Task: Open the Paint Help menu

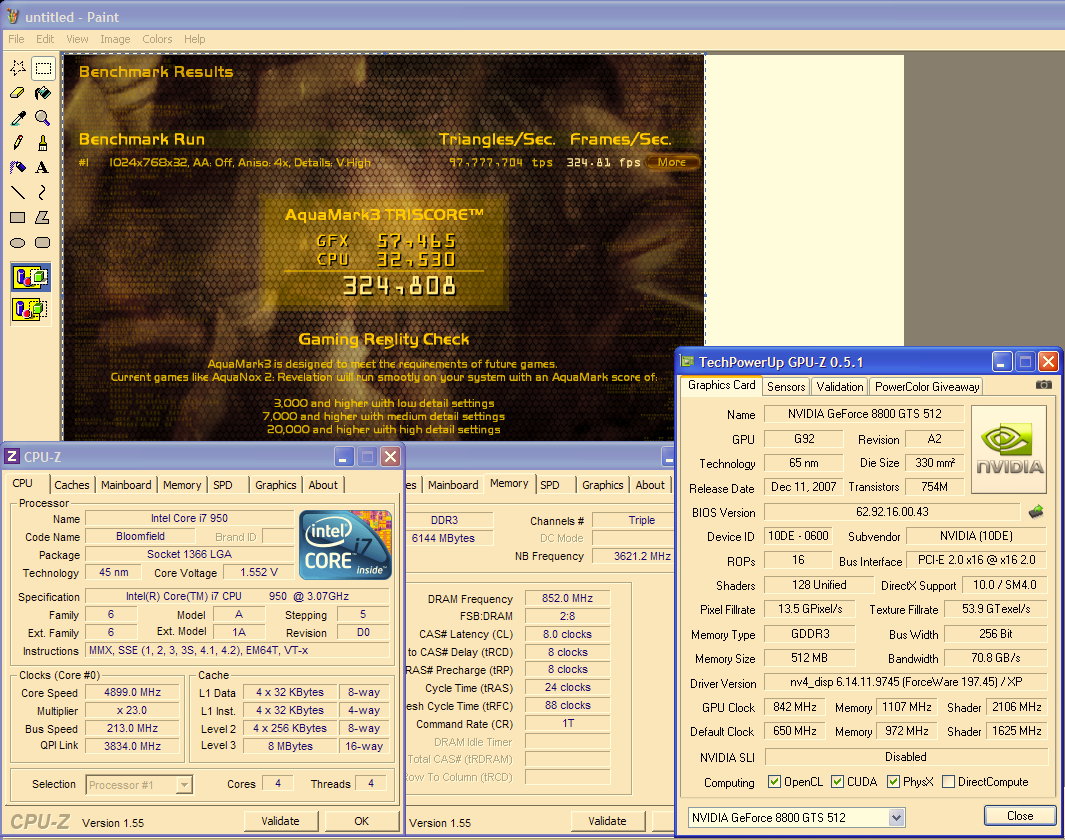Action: (195, 39)
